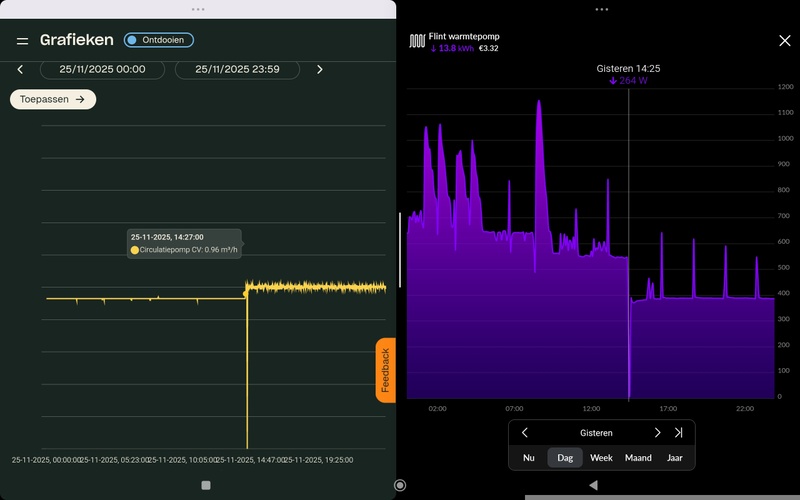The width and height of the screenshot is (800, 500).
Task: Click the Gisteren period label
Action: pos(596,433)
